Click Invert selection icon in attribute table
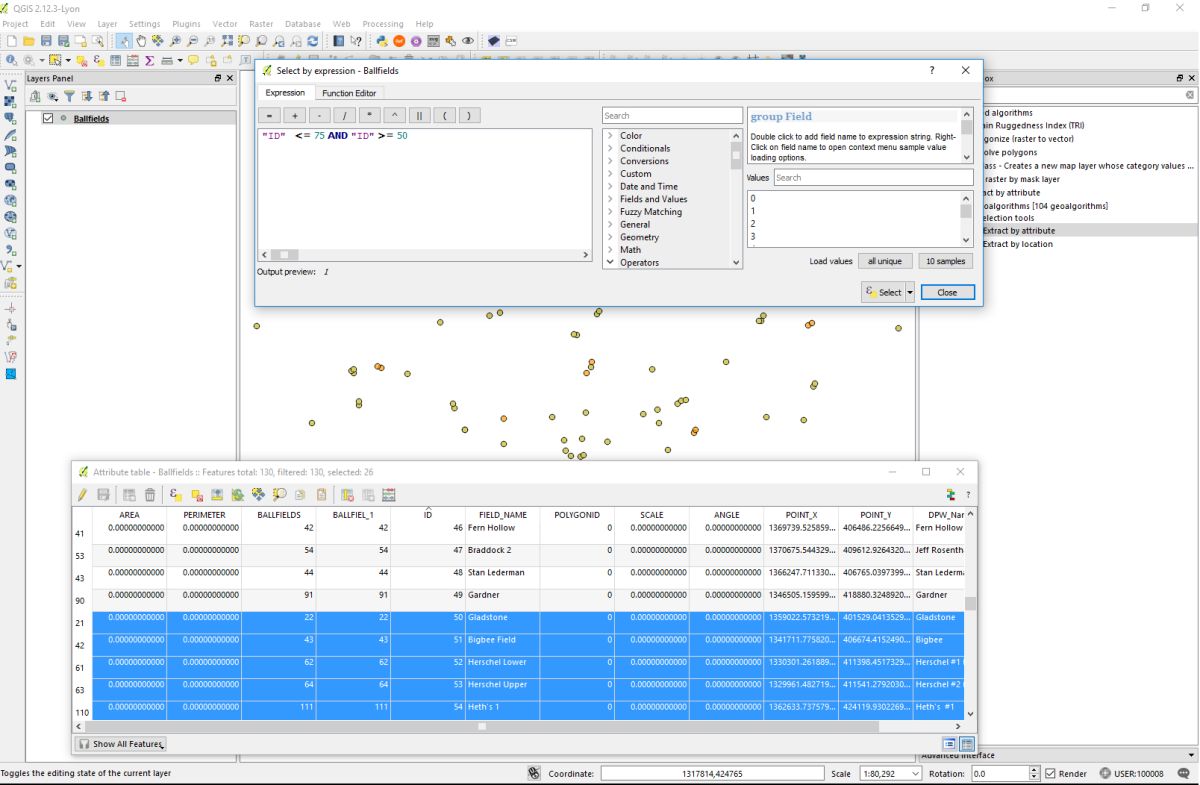The width and height of the screenshot is (1200, 785). [x=237, y=494]
